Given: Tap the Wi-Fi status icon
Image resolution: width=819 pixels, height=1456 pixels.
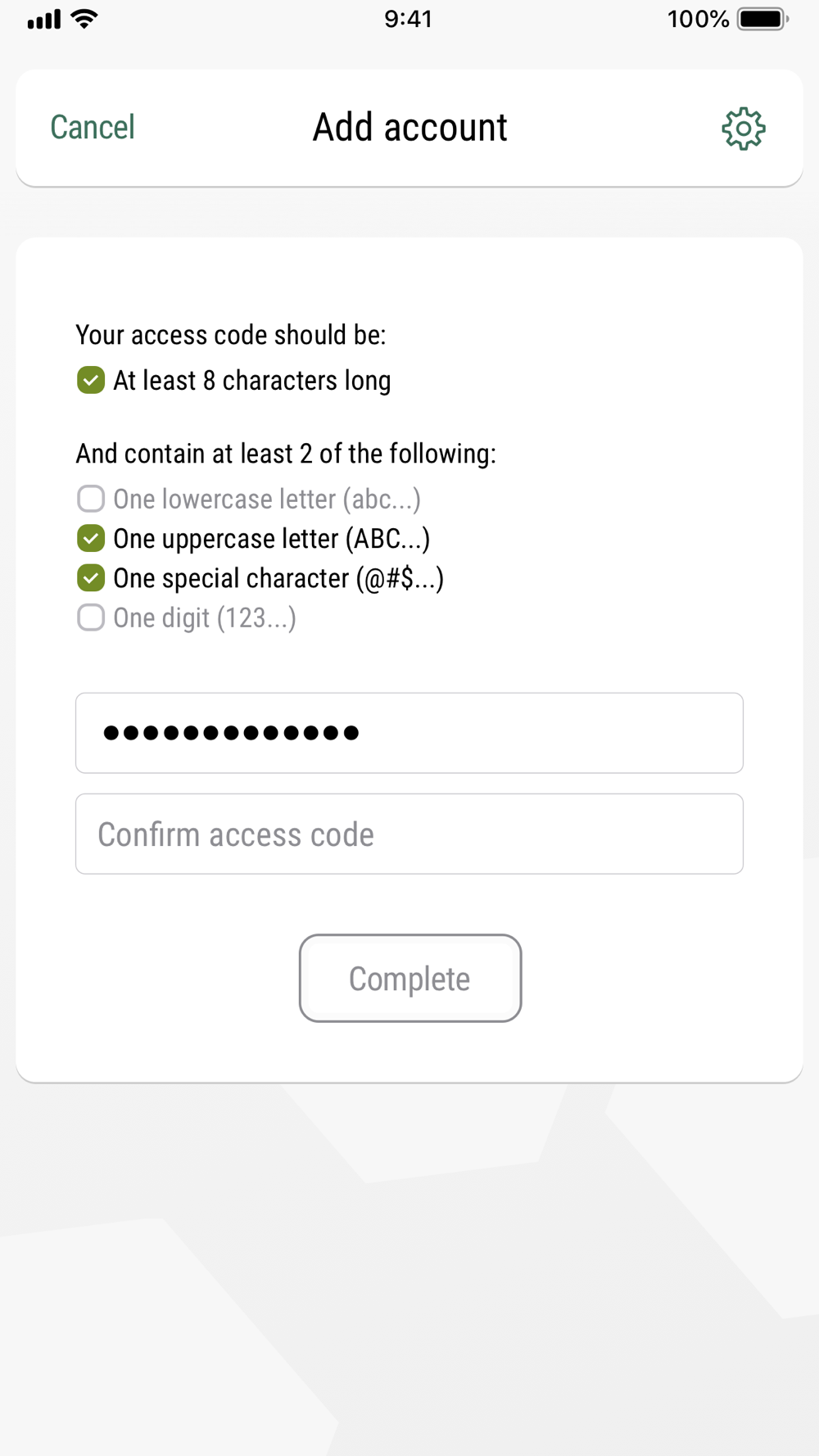Looking at the screenshot, I should click(84, 19).
